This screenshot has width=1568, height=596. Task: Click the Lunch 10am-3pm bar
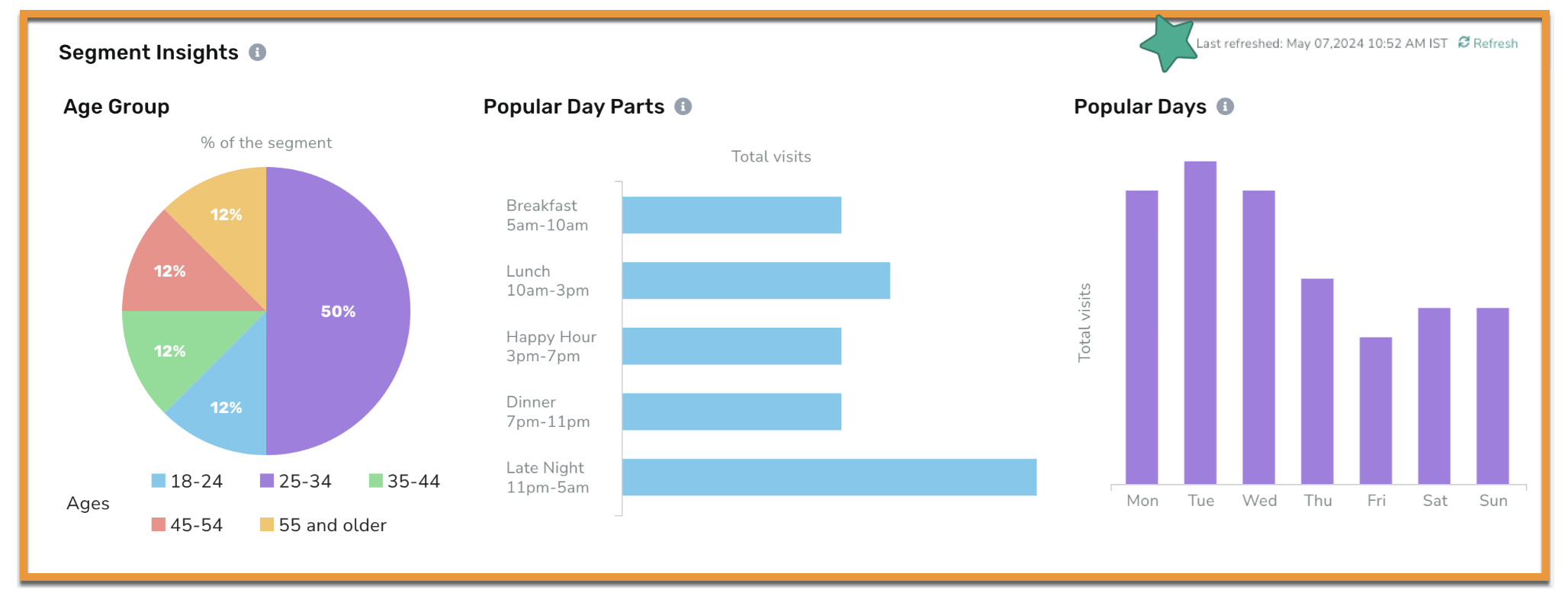click(756, 280)
